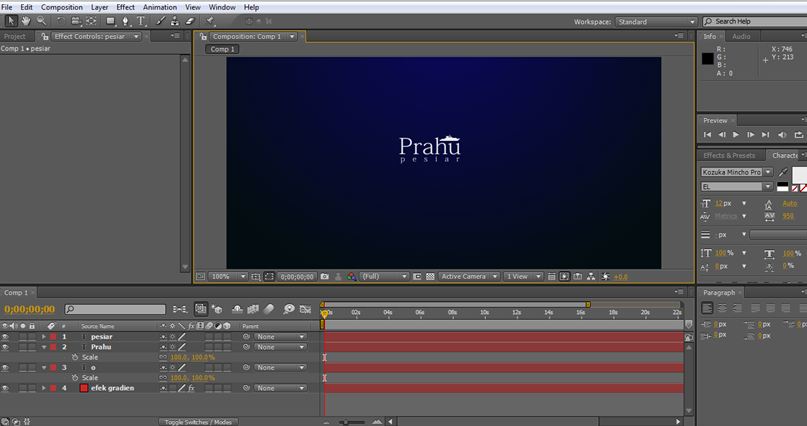807x426 pixels.
Task: Open the Layer menu
Action: 99,7
